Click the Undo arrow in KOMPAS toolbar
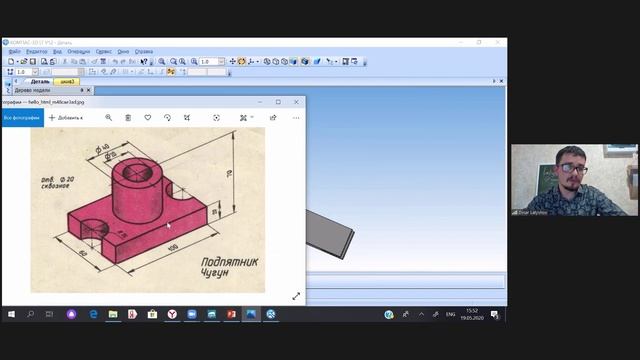 (115, 62)
